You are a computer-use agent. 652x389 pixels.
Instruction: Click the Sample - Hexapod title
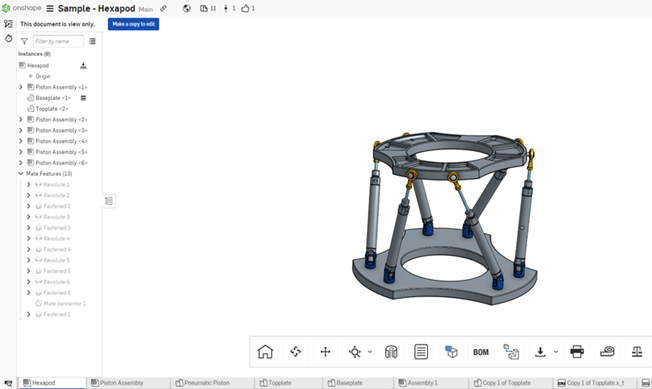pyautogui.click(x=96, y=8)
